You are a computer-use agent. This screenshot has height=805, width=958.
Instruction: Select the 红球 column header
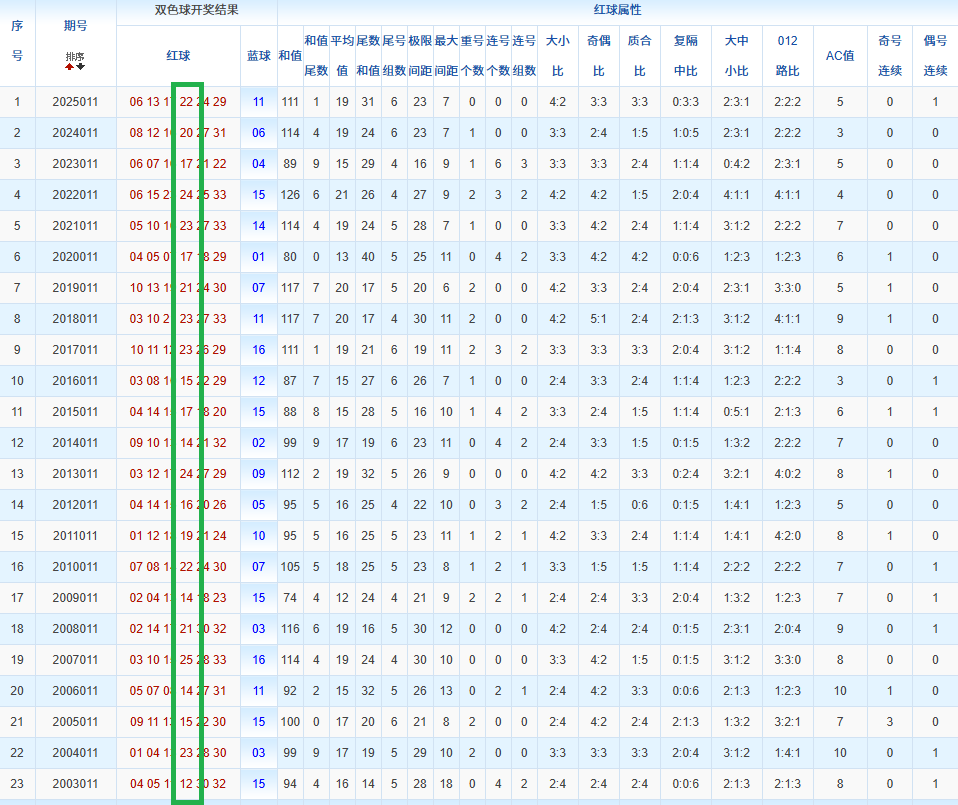coord(178,56)
